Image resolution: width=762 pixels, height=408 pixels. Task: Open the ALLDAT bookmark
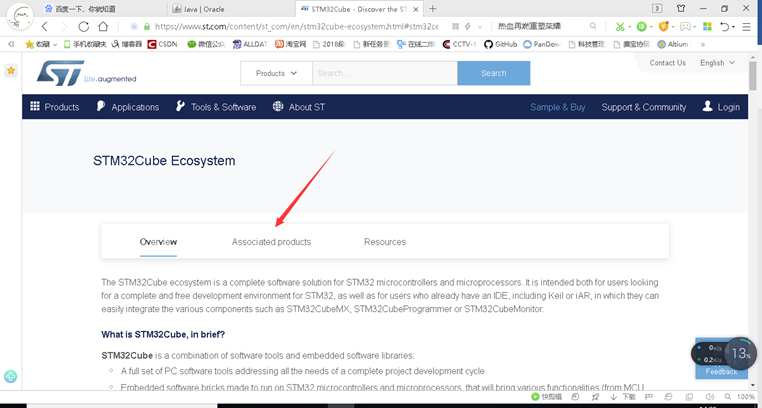[250, 44]
